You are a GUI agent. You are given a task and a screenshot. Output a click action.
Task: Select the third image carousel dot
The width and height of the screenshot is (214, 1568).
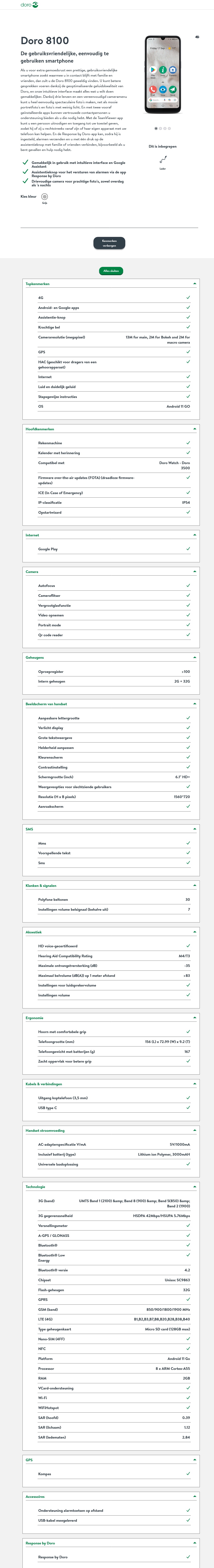[165, 128]
